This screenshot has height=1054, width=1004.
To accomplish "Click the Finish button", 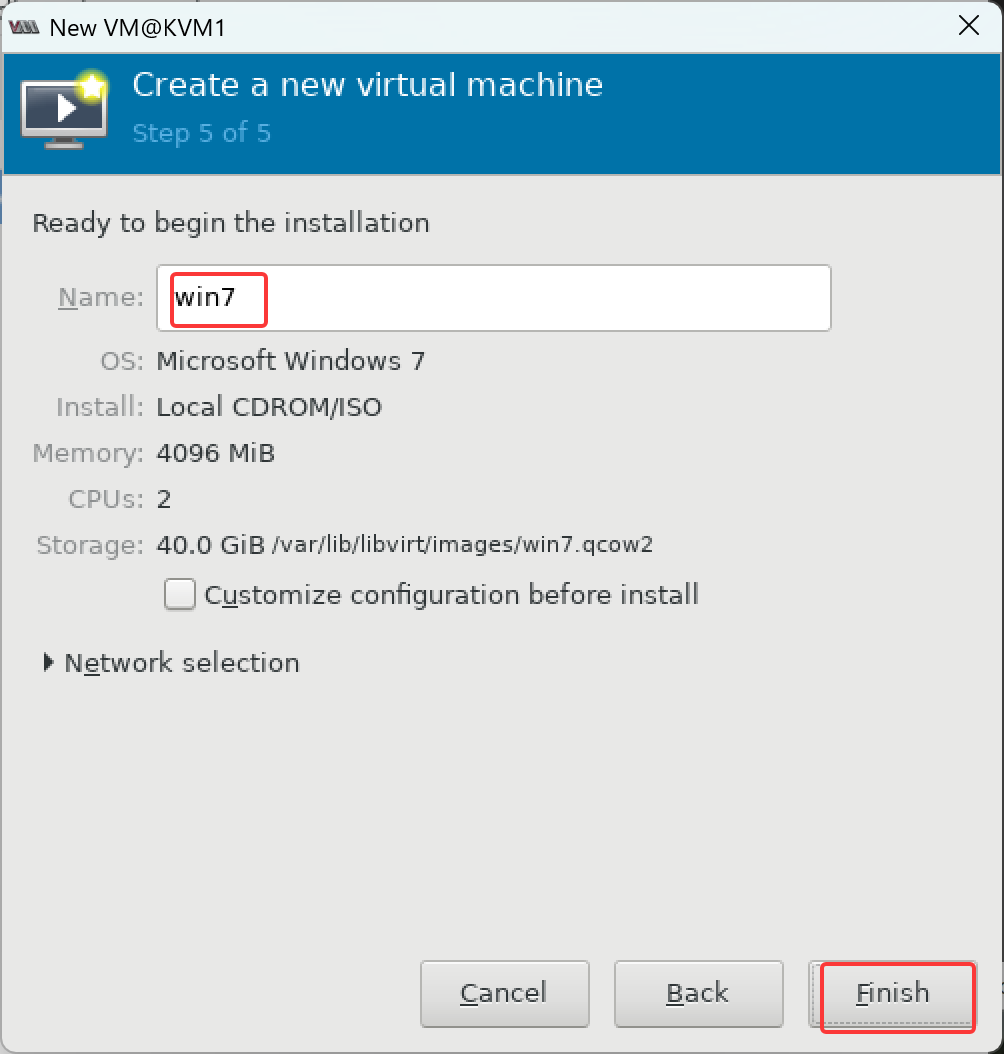I will click(892, 994).
